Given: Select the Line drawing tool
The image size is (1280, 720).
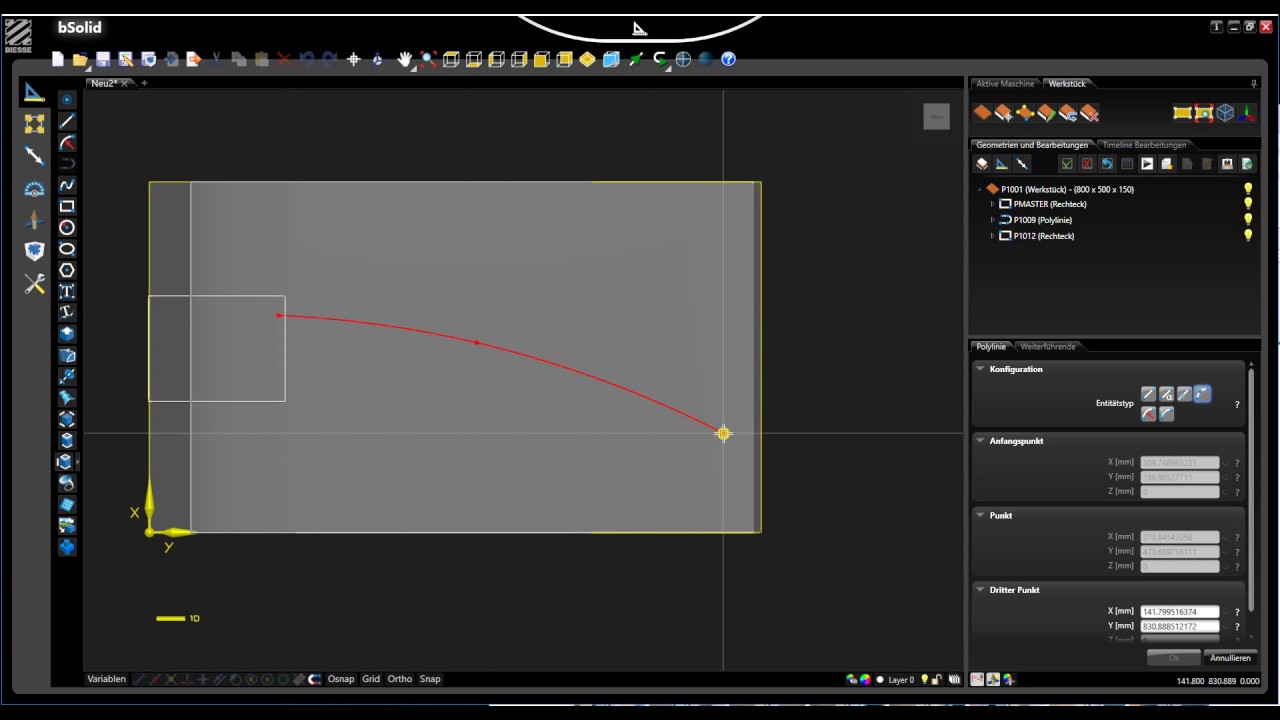Looking at the screenshot, I should pyautogui.click(x=67, y=121).
